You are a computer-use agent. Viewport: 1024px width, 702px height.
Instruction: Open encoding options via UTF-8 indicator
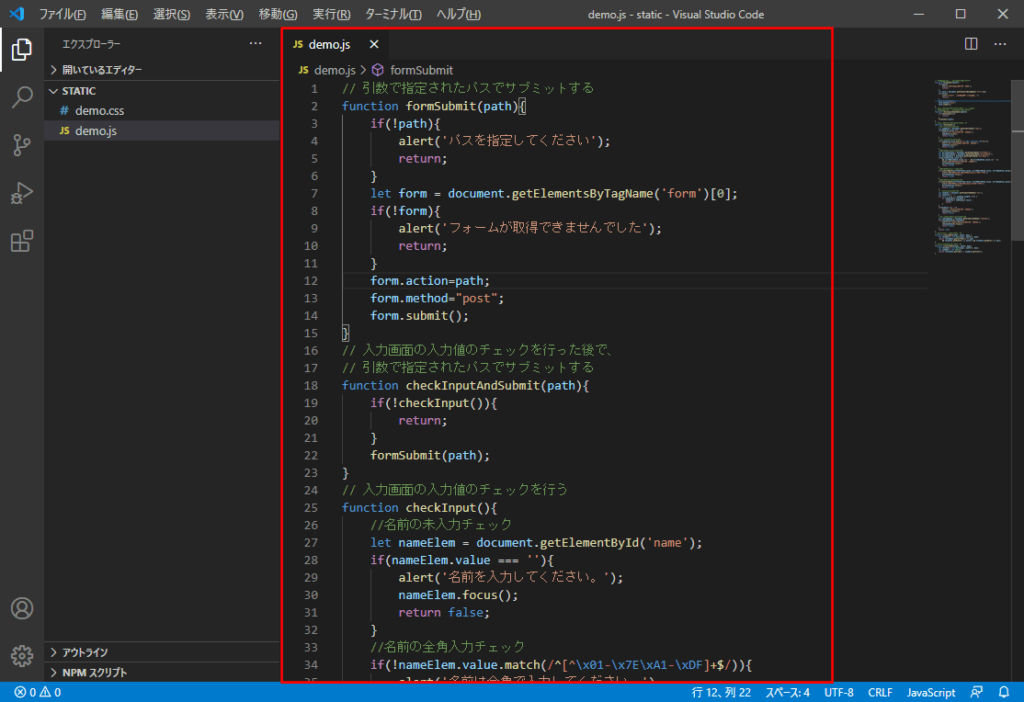[838, 691]
